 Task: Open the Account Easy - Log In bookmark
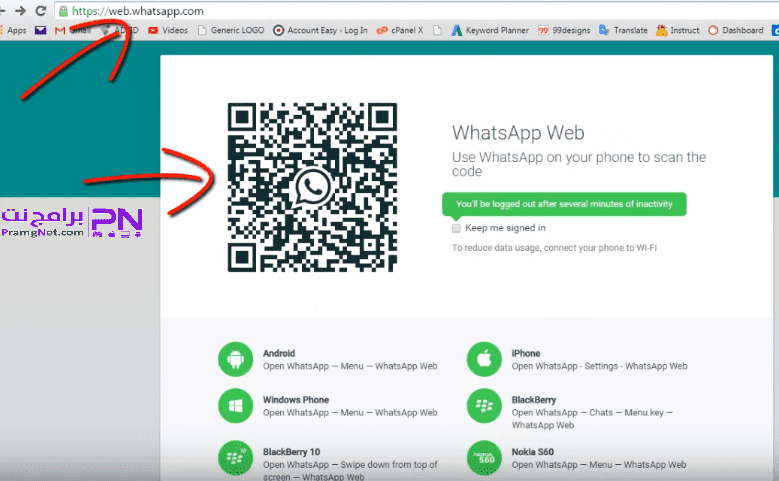[x=320, y=30]
